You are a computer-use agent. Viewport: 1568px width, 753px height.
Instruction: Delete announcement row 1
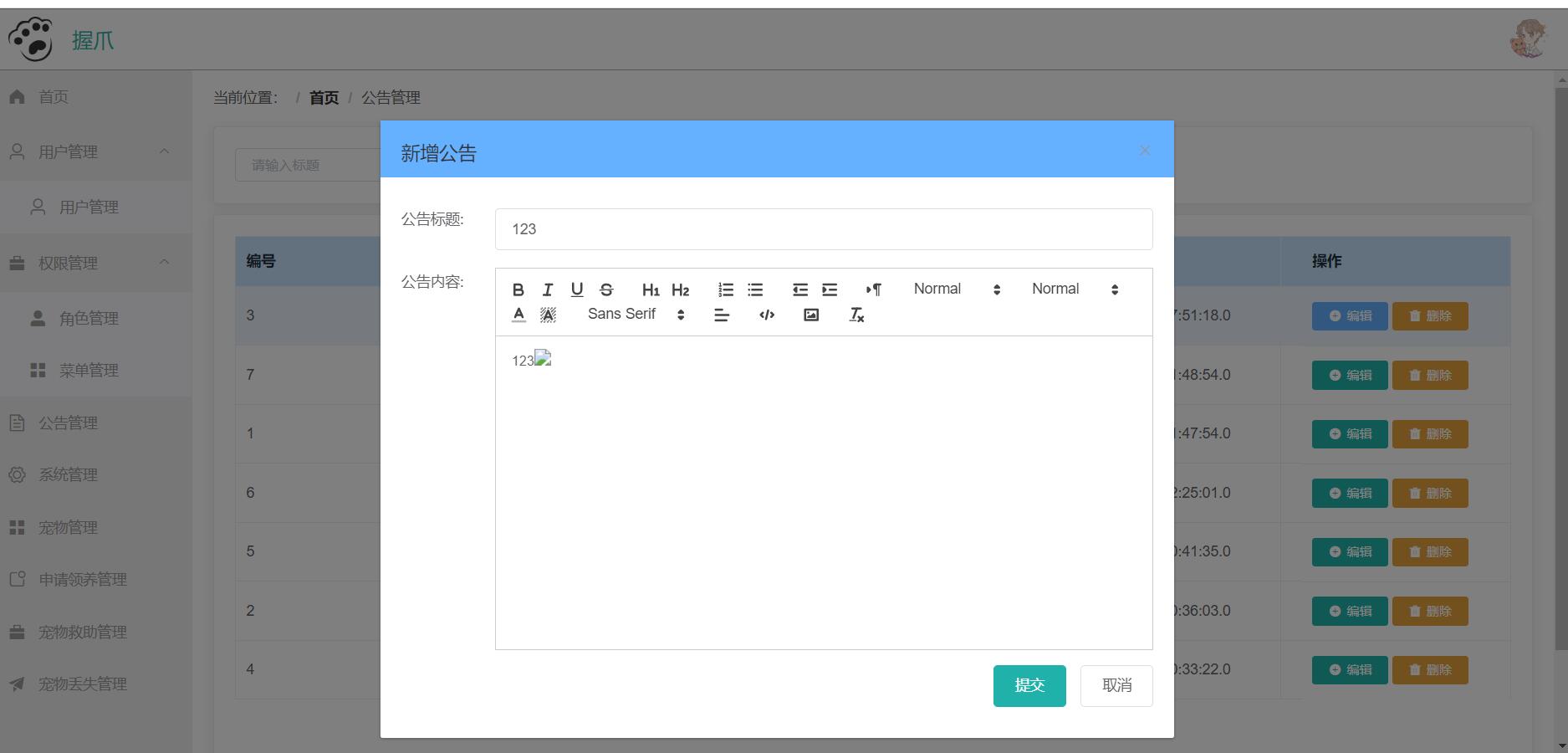pos(1430,434)
